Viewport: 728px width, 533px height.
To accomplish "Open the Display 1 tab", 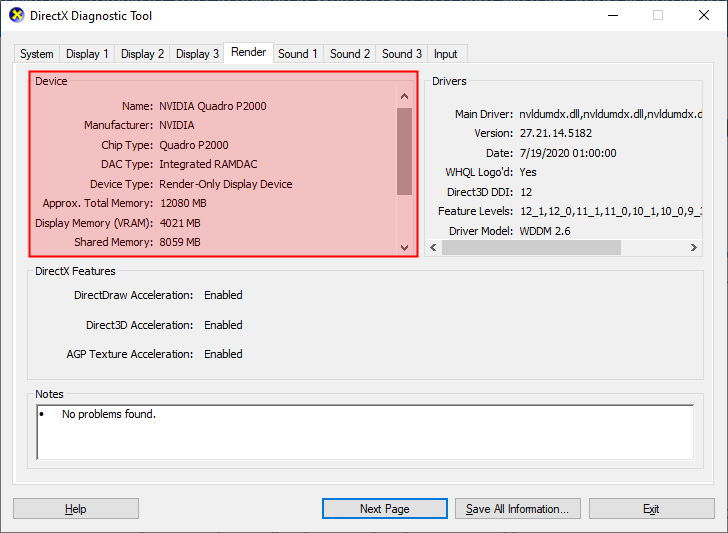I will 87,54.
